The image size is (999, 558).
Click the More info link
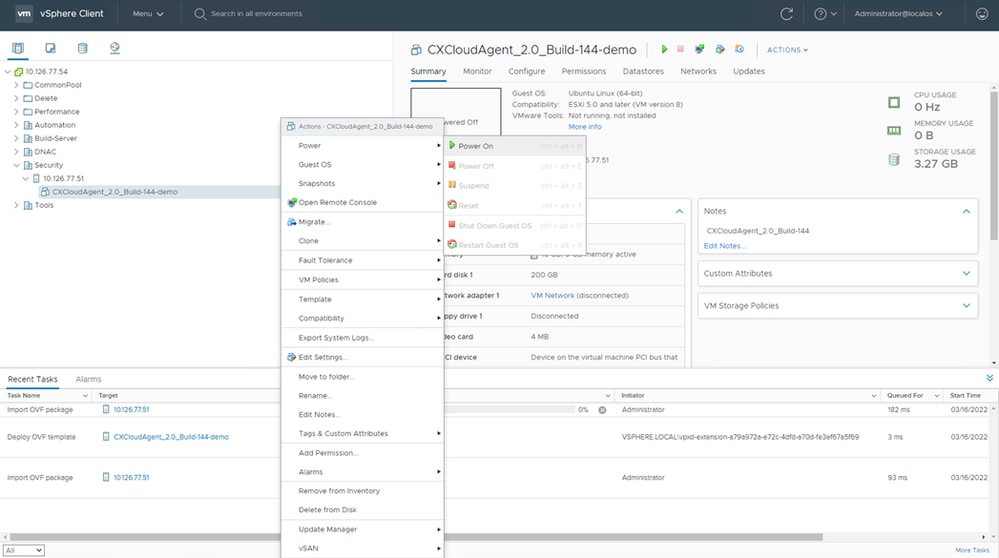coord(585,127)
